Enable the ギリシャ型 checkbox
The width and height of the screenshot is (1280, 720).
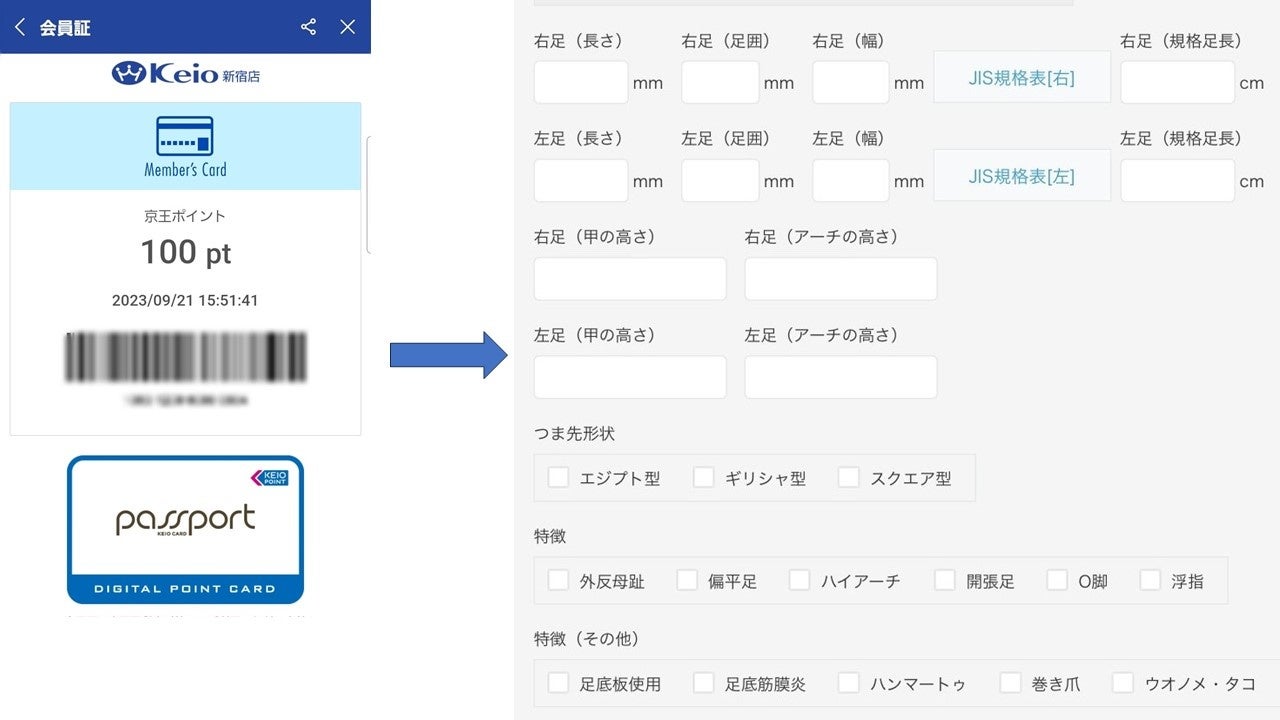[x=703, y=477]
